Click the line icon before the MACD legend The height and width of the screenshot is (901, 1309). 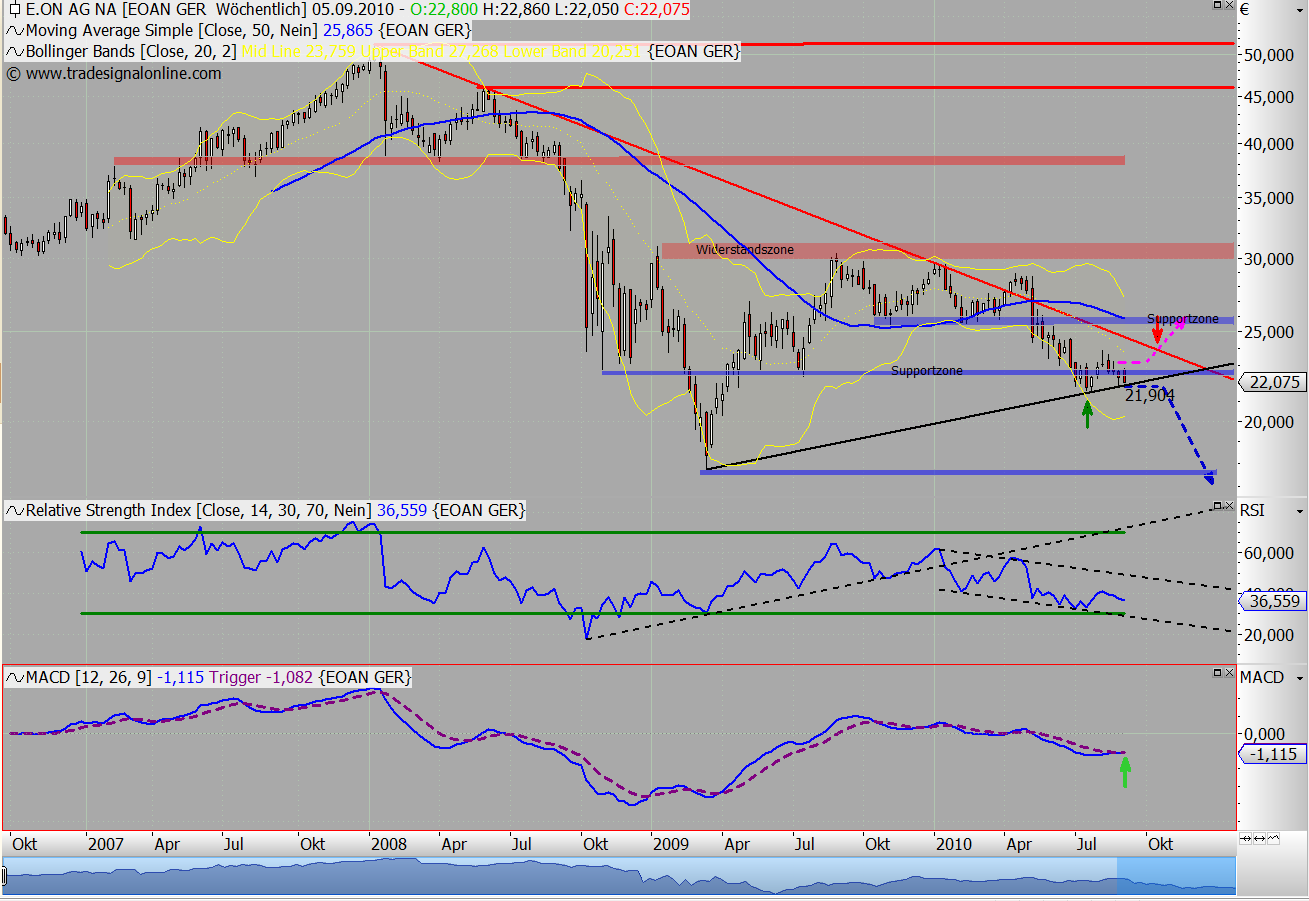14,678
